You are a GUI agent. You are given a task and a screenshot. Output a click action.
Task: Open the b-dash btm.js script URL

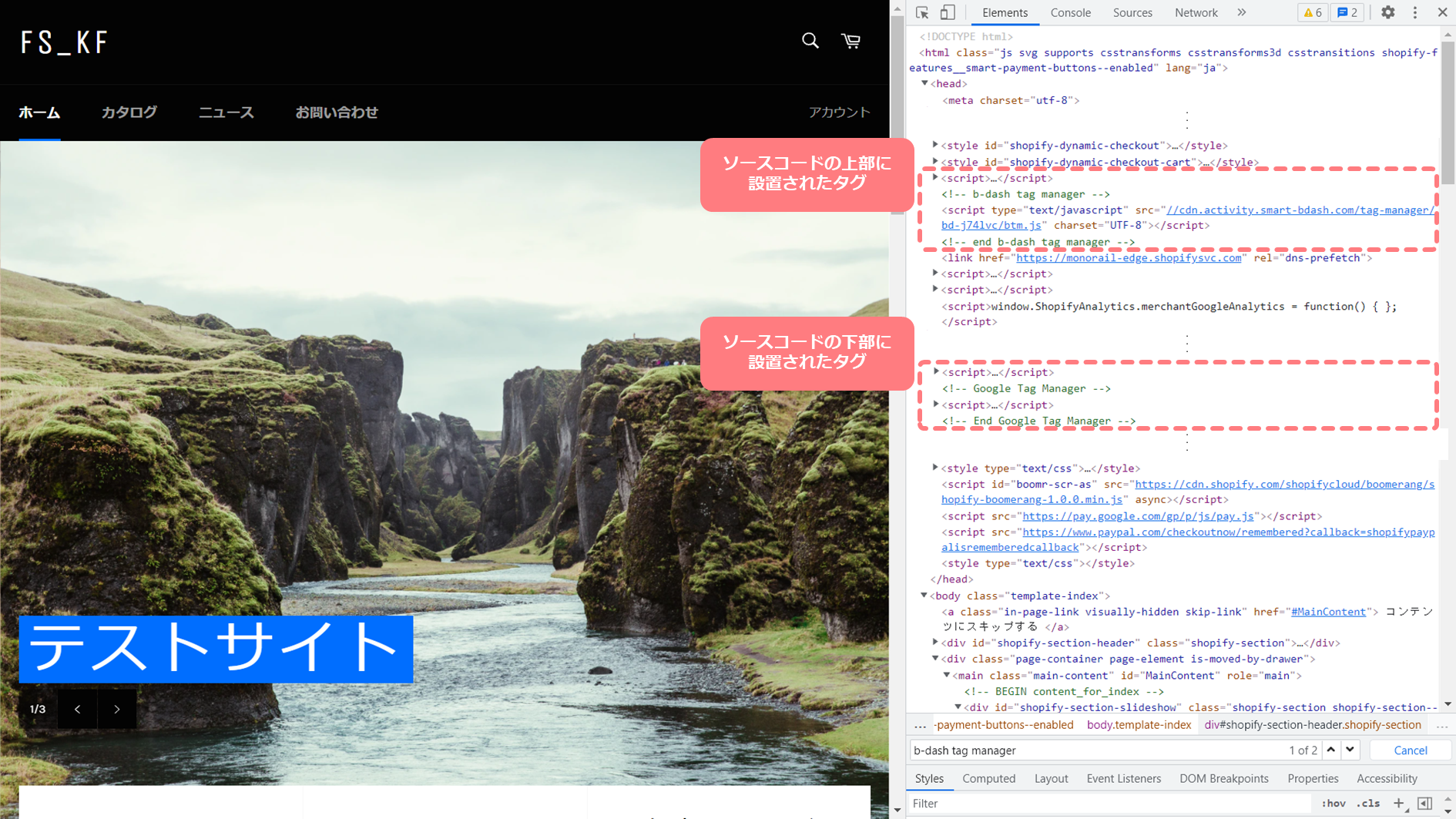[1187, 217]
